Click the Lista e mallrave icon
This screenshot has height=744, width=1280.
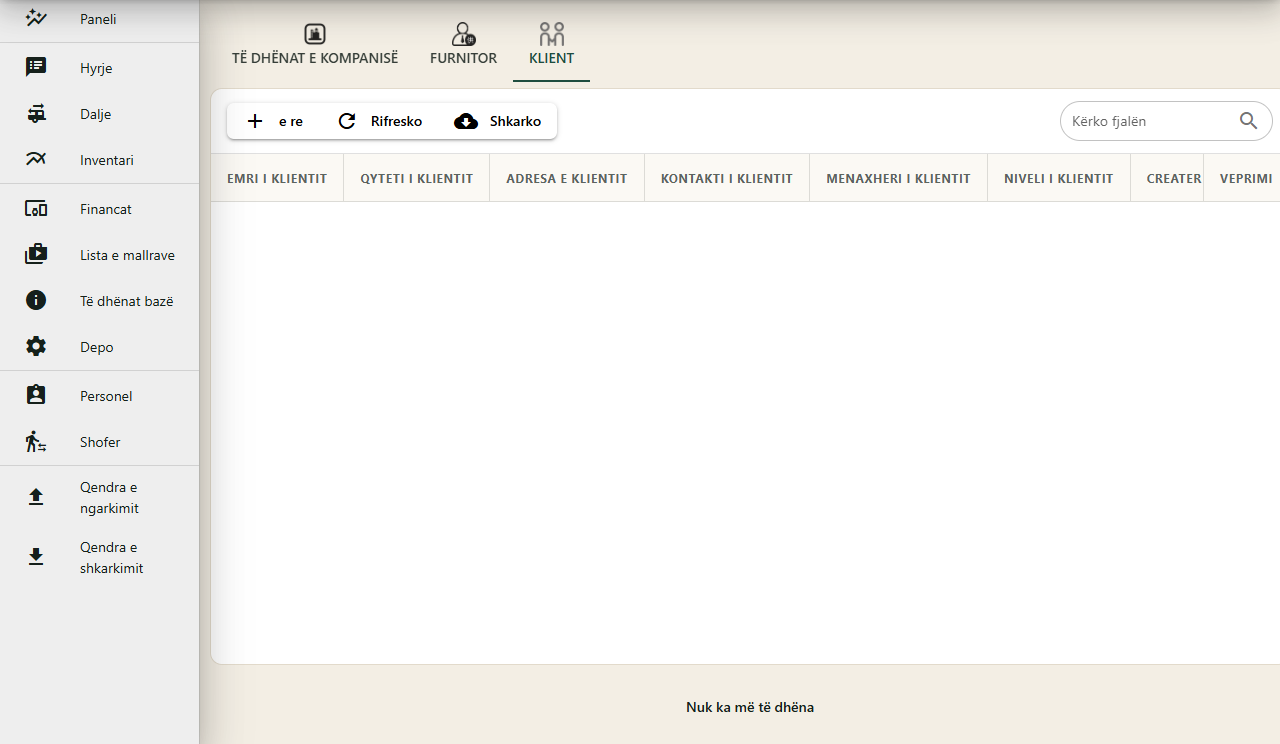(x=36, y=254)
